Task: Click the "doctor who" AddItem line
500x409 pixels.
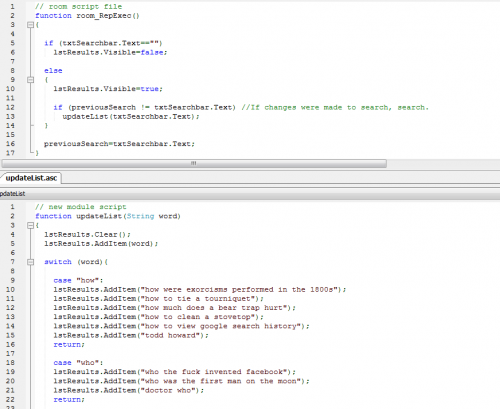Action: (x=129, y=390)
